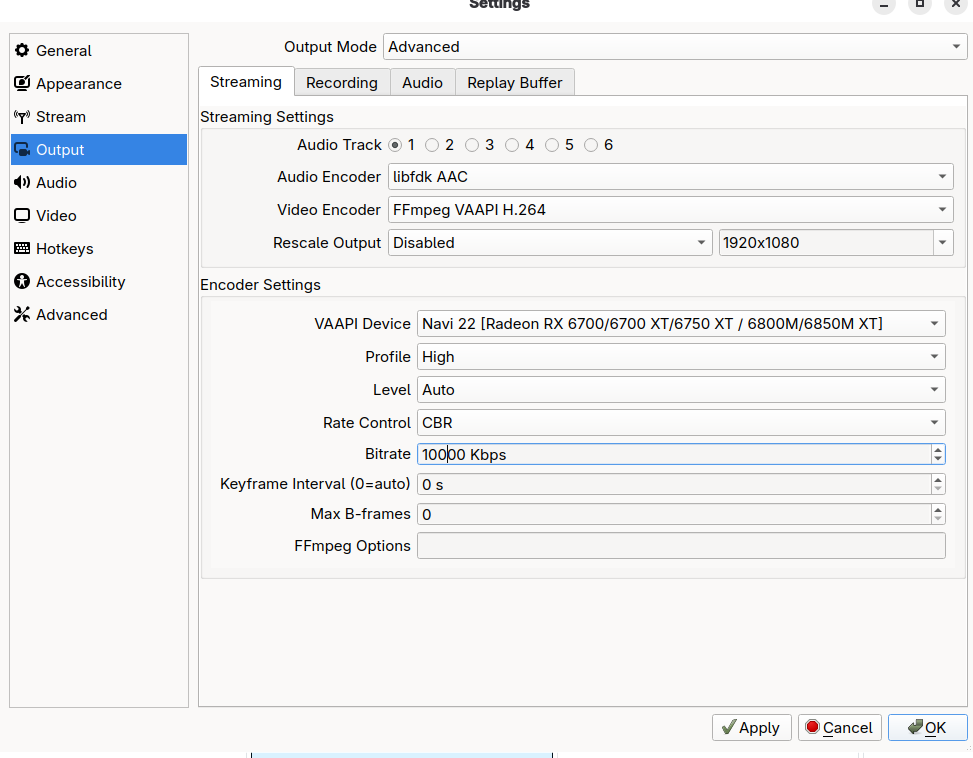This screenshot has width=973, height=758.
Task: Open Accessibility settings icon
Action: tap(22, 282)
